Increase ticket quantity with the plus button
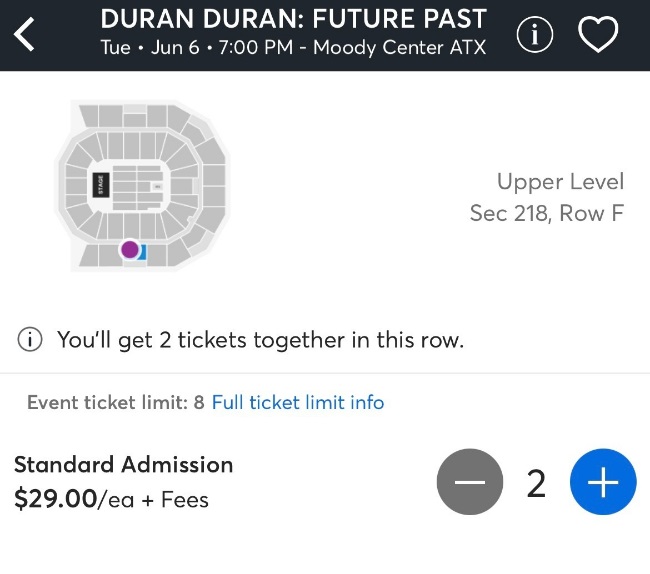 (603, 483)
